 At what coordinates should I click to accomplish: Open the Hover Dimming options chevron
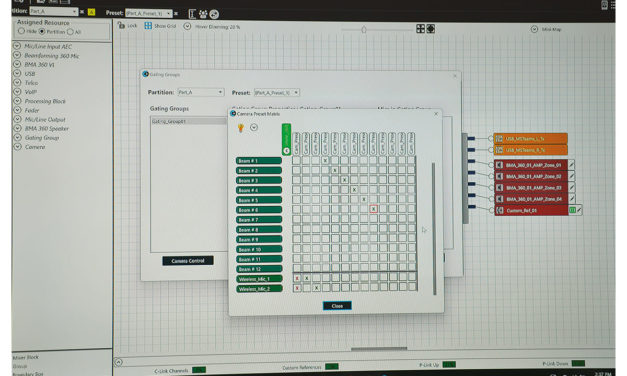[187, 26]
